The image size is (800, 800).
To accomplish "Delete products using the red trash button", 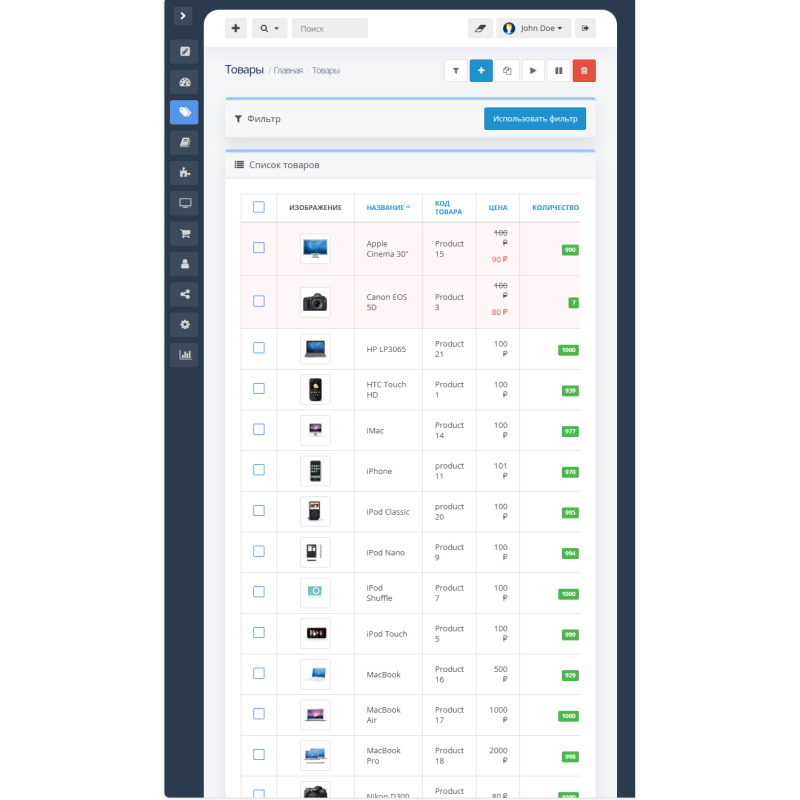I will (584, 70).
